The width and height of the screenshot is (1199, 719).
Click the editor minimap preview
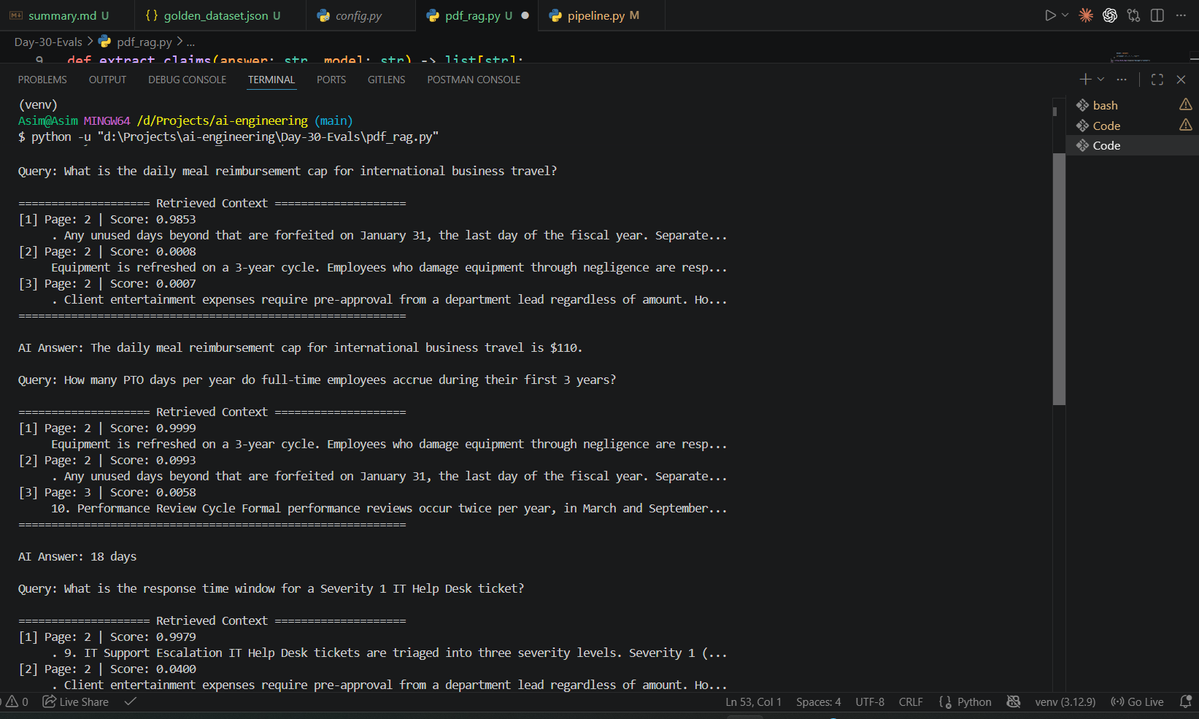tap(1132, 57)
